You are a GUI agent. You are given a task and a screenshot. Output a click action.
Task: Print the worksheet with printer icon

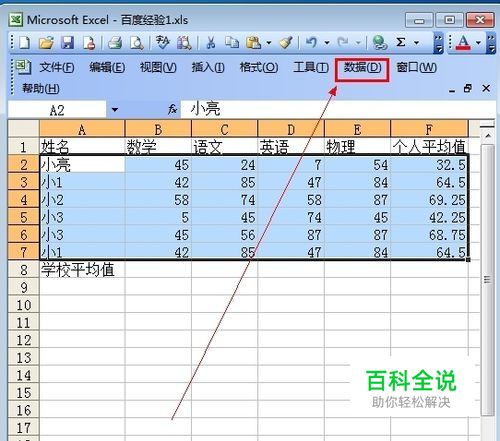click(115, 43)
